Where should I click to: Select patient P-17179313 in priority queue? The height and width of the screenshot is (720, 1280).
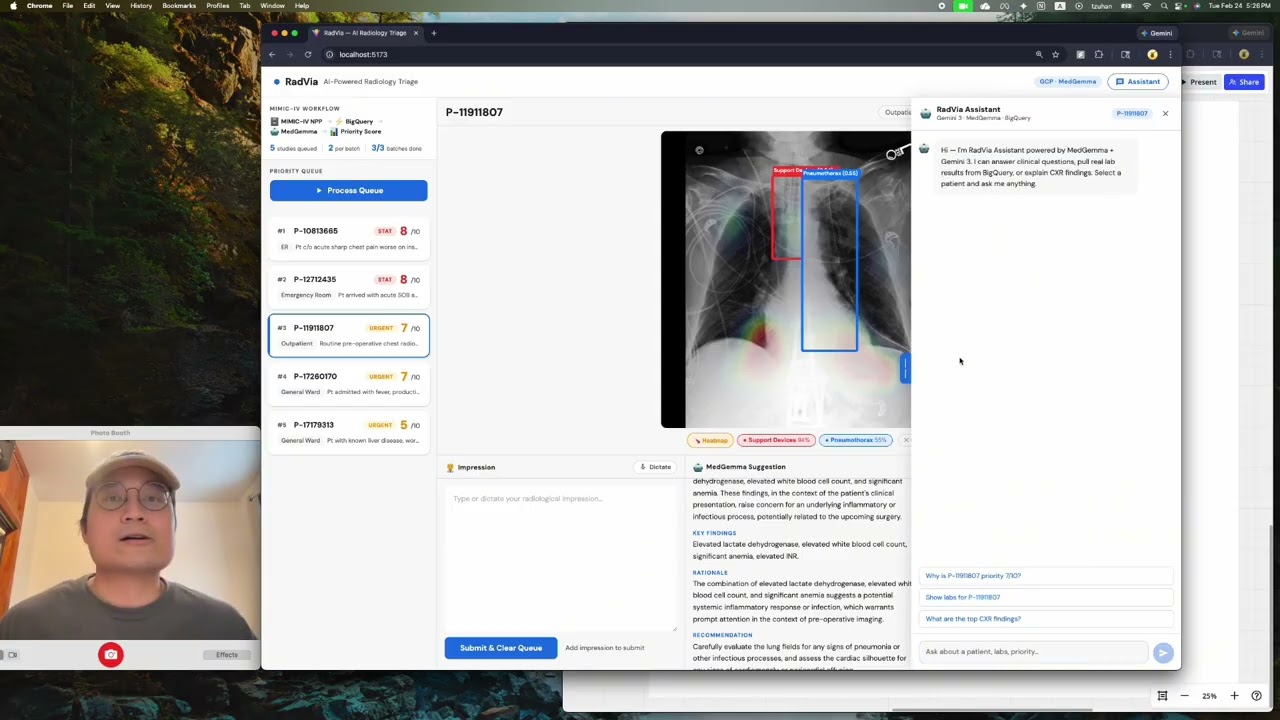click(x=348, y=432)
